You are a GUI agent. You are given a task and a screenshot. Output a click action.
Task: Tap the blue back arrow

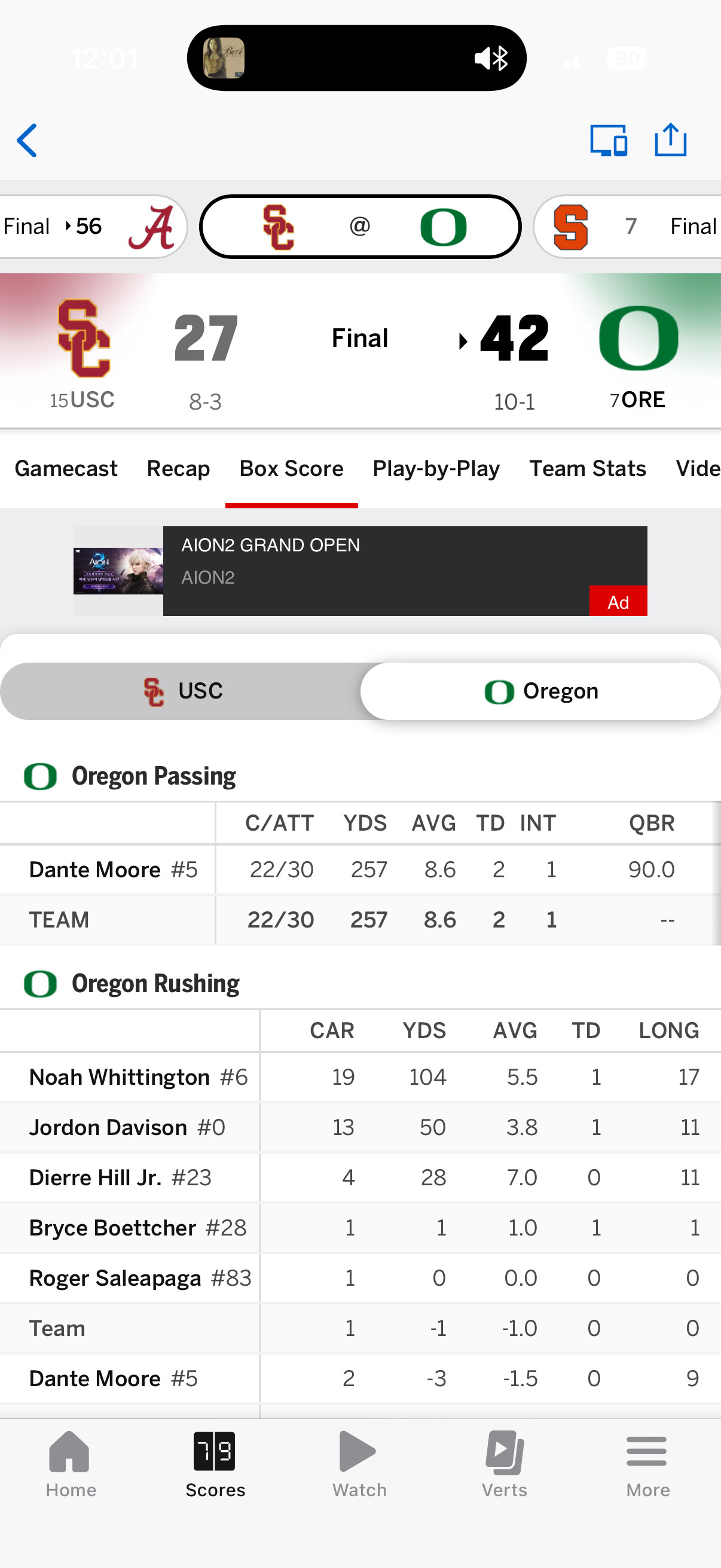tap(28, 141)
